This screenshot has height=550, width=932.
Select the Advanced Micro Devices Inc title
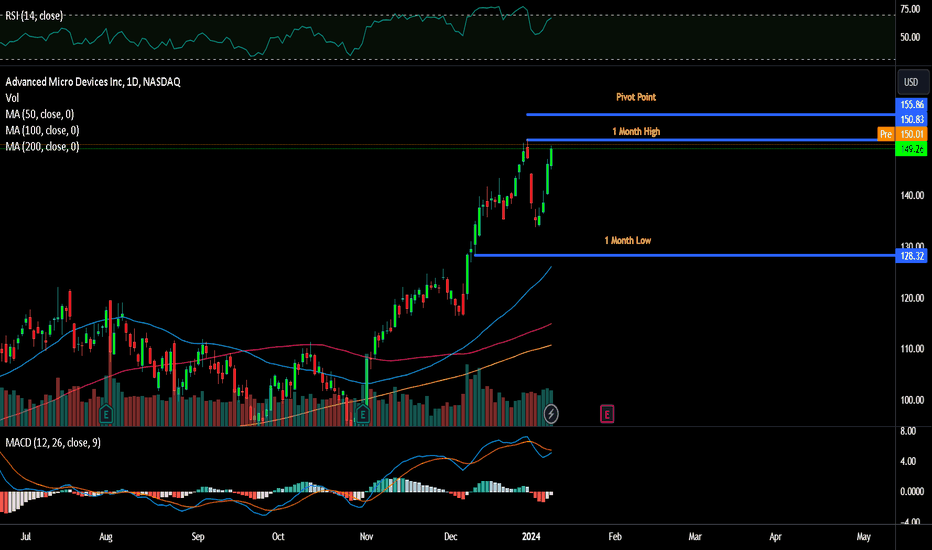tap(93, 82)
